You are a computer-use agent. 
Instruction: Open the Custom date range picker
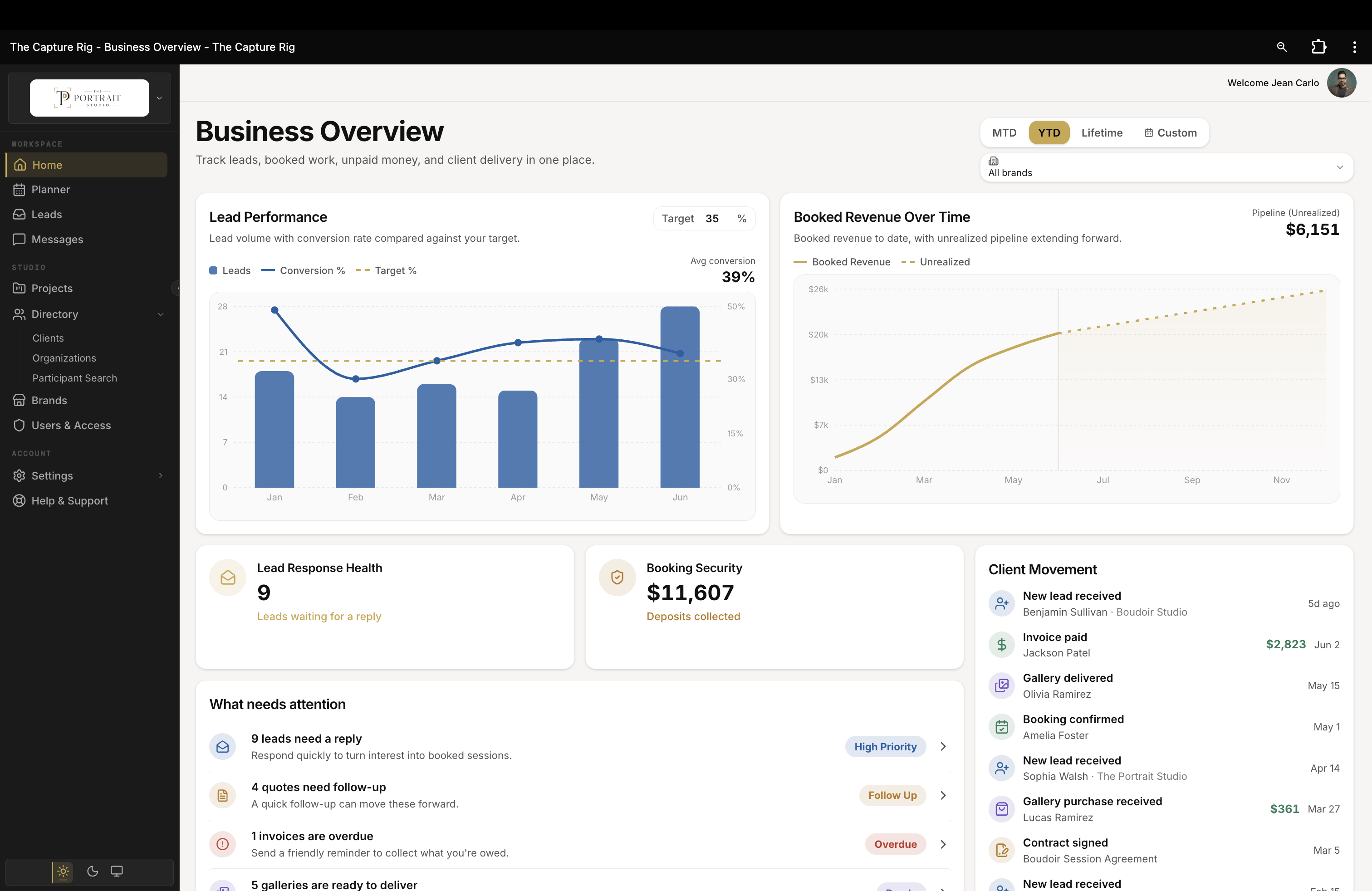click(1170, 132)
